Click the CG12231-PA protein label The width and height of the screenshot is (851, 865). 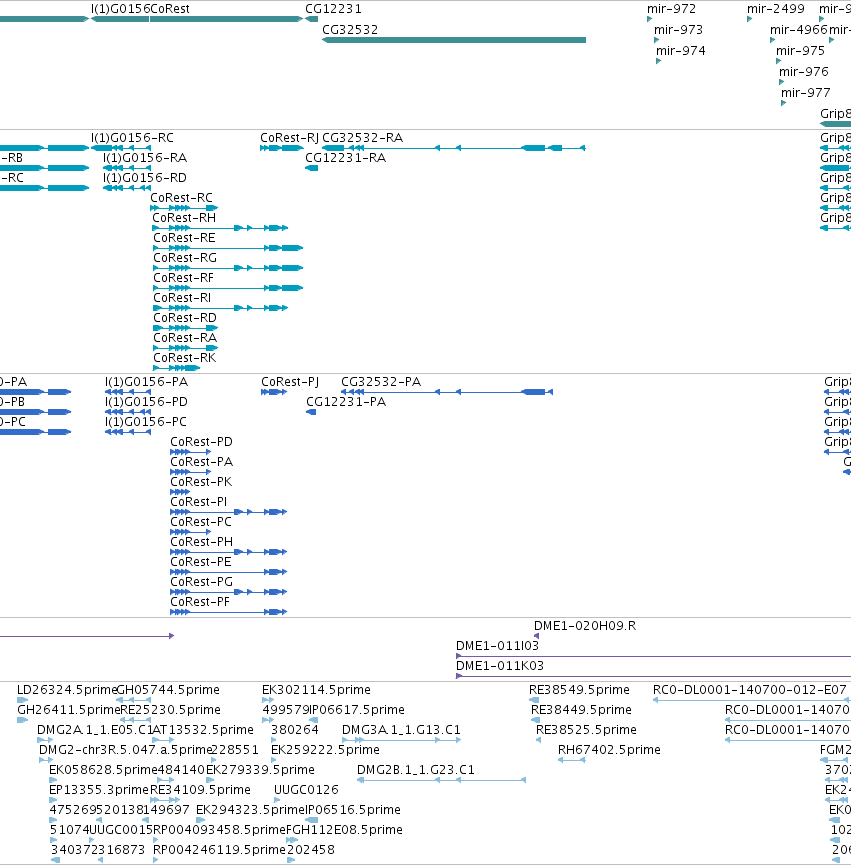tap(346, 402)
